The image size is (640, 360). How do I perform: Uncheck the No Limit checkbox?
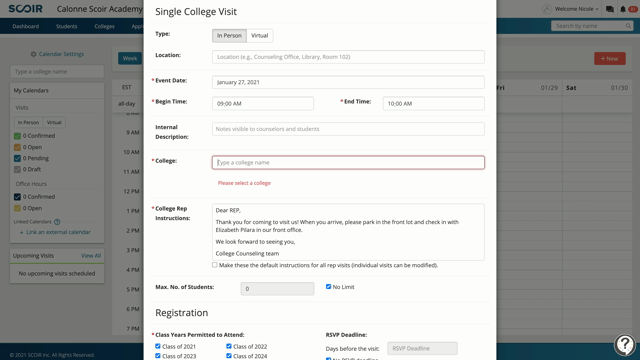(328, 287)
